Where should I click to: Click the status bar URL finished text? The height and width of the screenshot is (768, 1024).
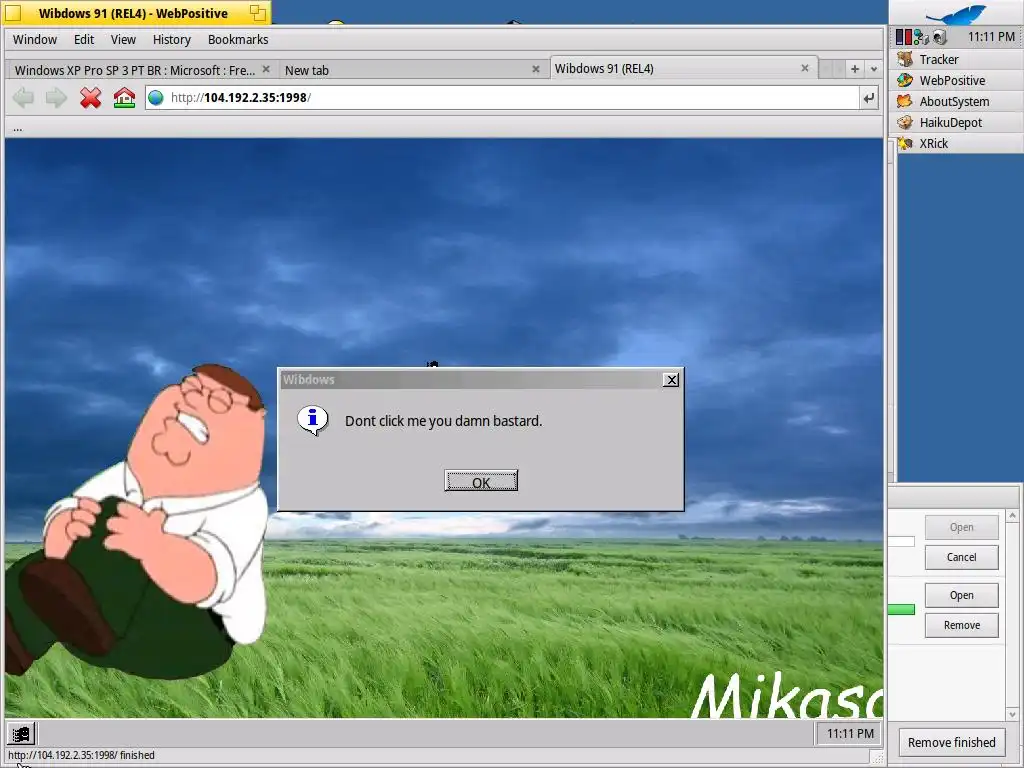coord(81,755)
